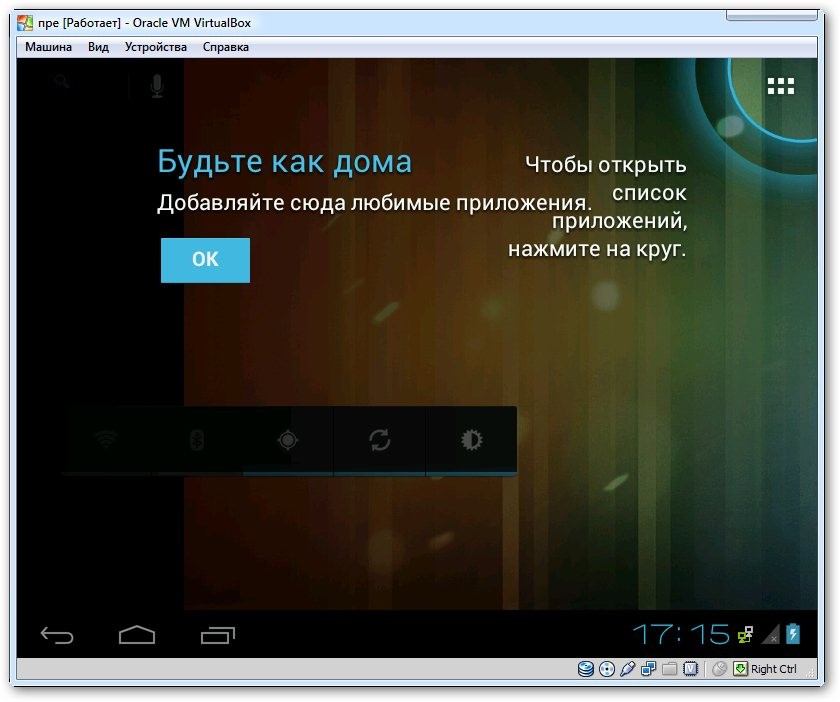Open the Машина menu

click(x=48, y=47)
